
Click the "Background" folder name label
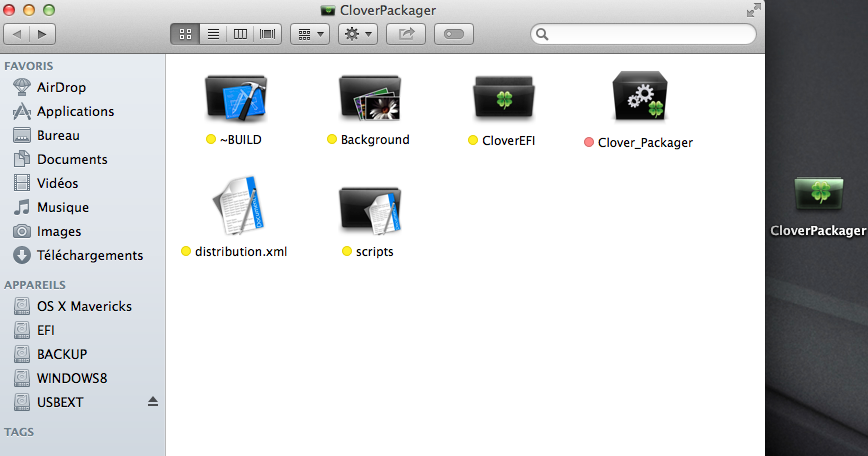tap(375, 140)
